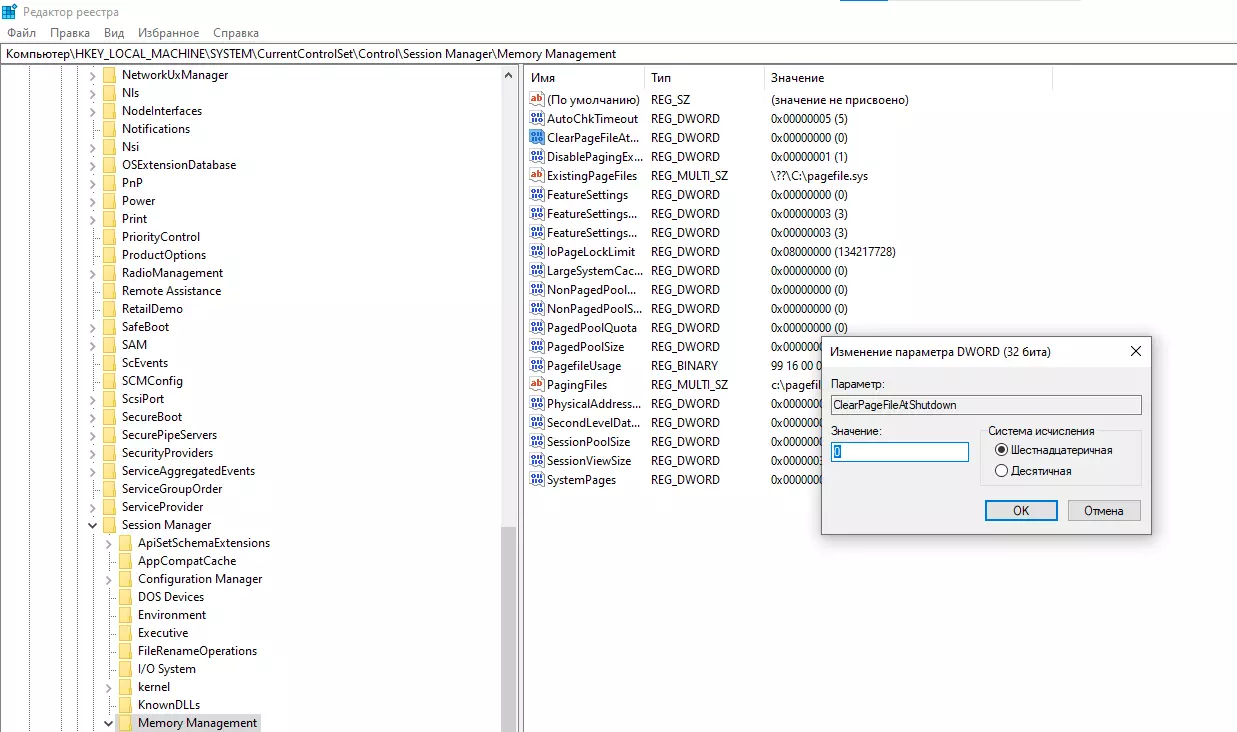The width and height of the screenshot is (1237, 732).
Task: Click the PhysicalAddressExtension value icon
Action: point(536,404)
